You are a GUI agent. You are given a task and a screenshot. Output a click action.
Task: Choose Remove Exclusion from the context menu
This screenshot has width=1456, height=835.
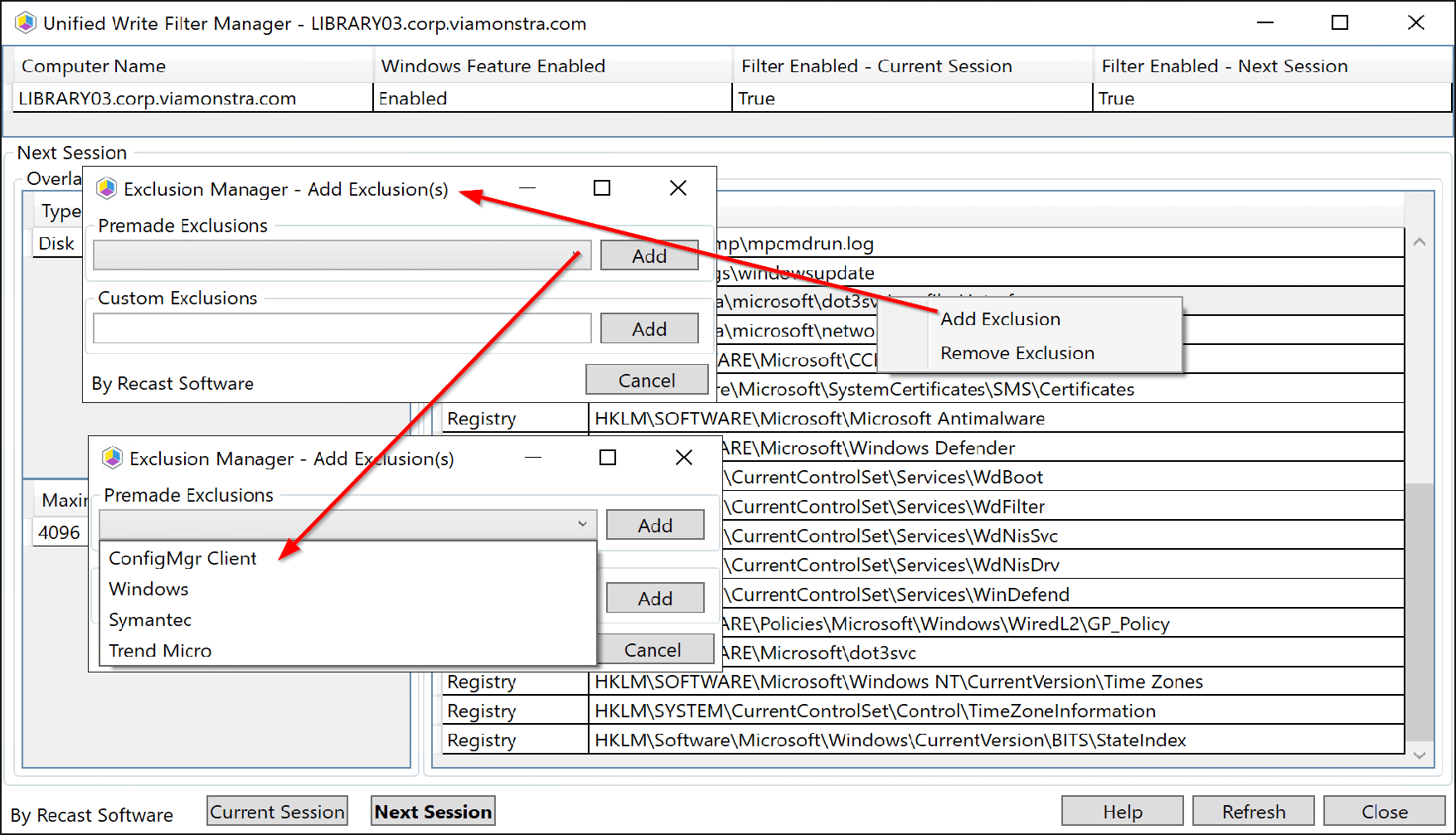(1016, 352)
